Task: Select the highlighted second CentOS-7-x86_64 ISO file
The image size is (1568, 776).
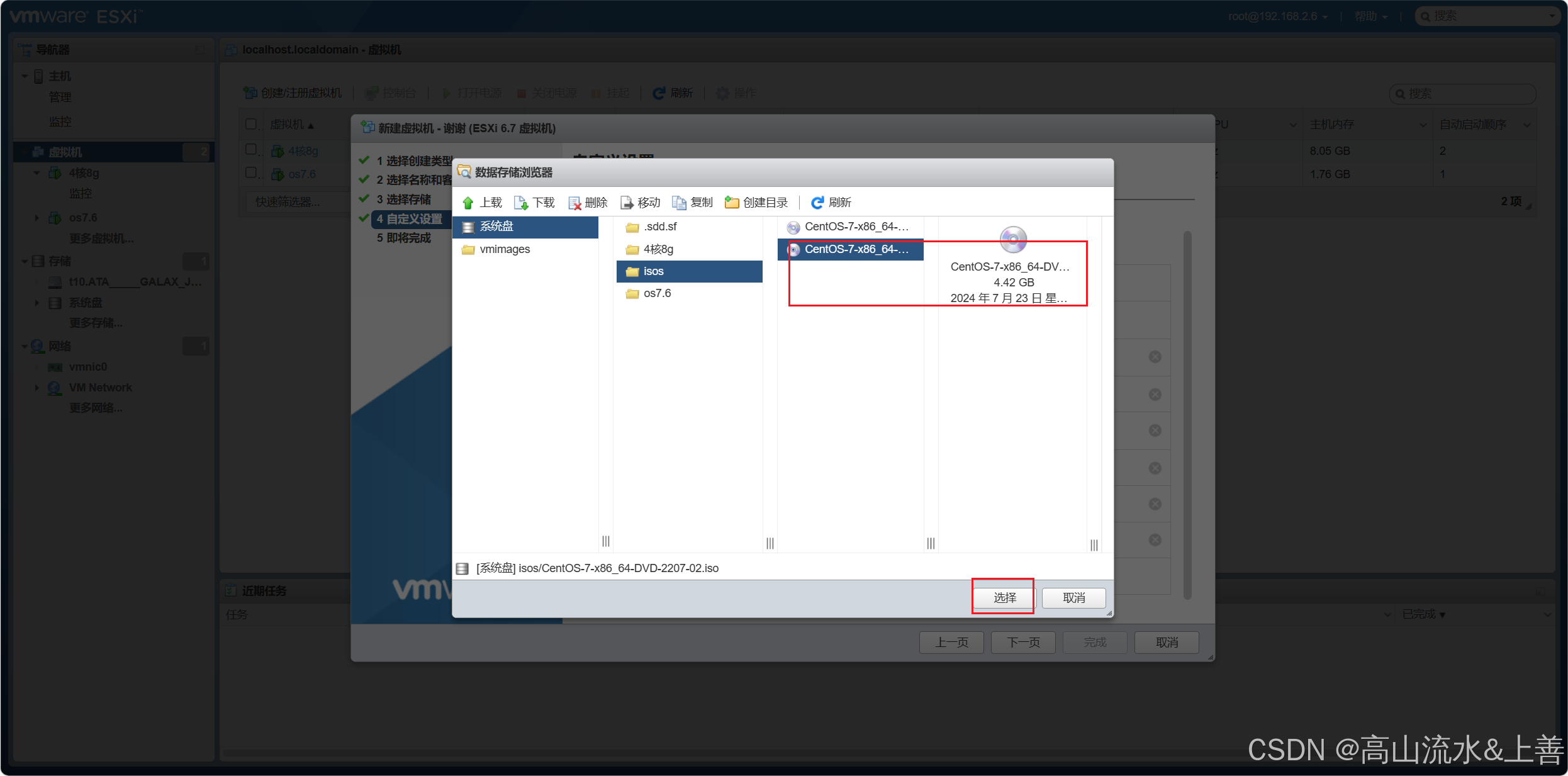Action: [851, 249]
